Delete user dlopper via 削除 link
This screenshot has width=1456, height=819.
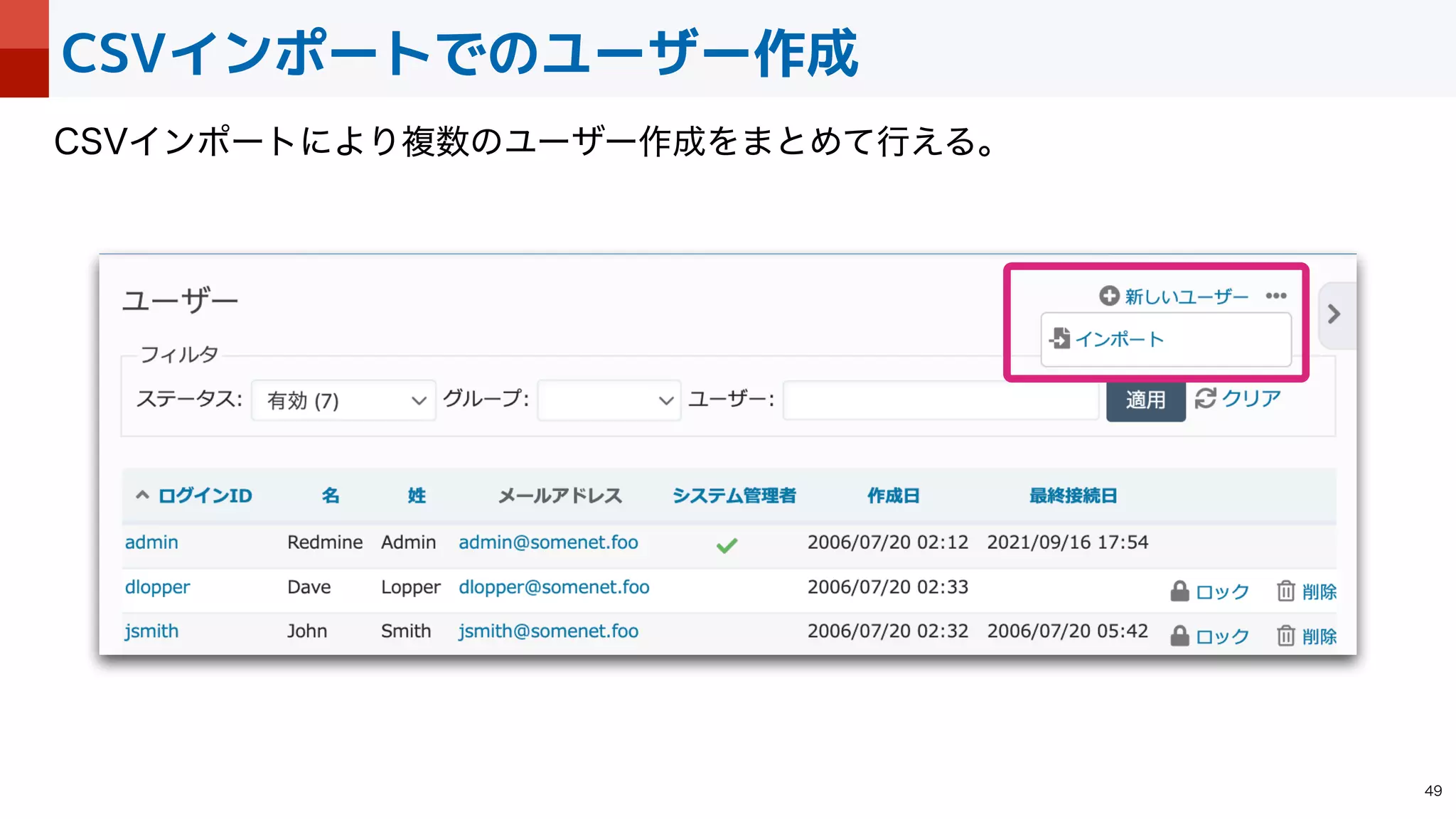click(x=1319, y=591)
